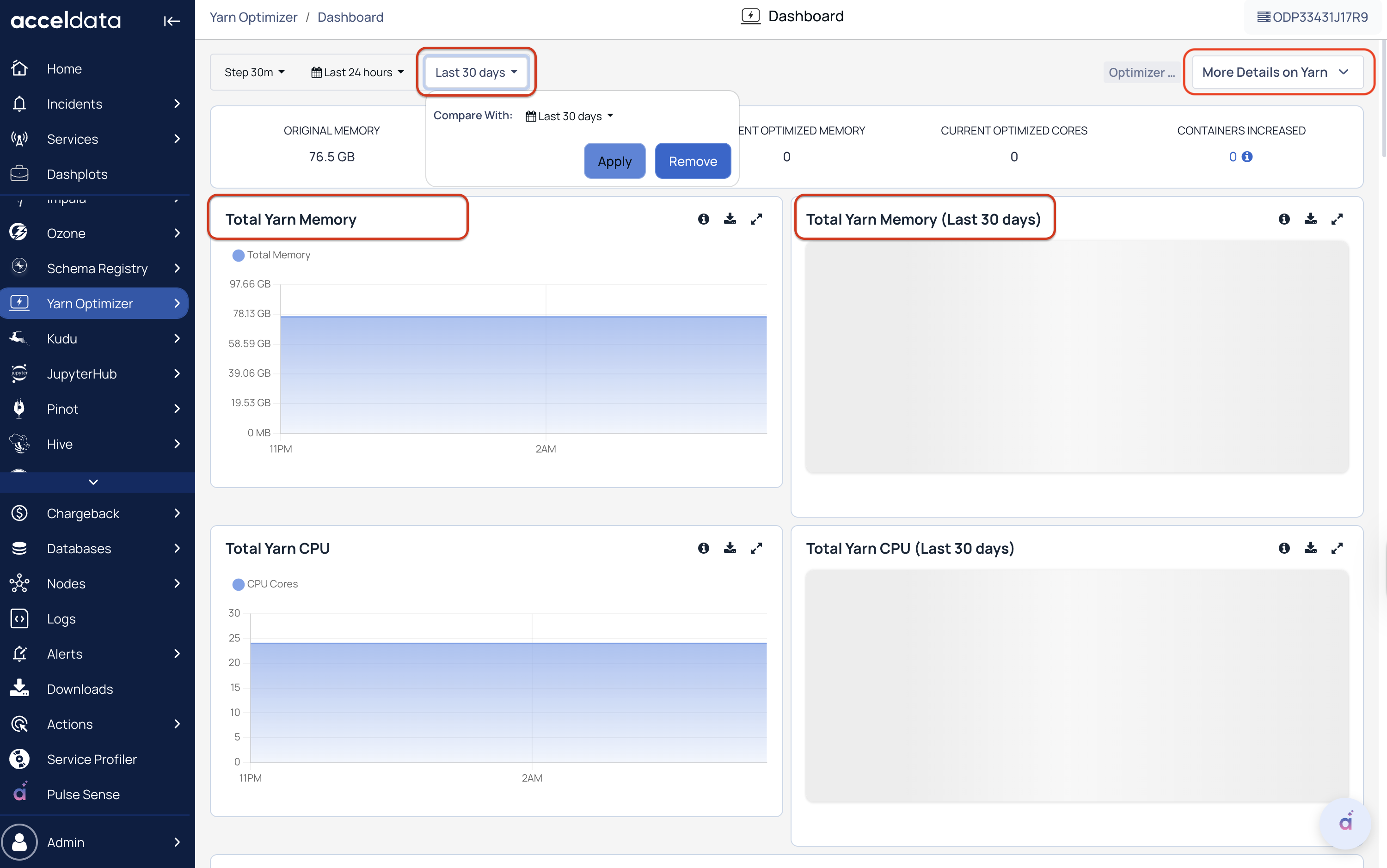Expand the Admin menu chevron
The height and width of the screenshot is (868, 1387).
(x=177, y=842)
